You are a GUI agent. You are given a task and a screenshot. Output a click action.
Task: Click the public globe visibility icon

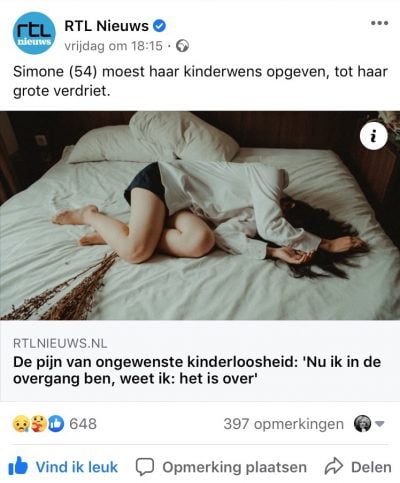pos(182,46)
